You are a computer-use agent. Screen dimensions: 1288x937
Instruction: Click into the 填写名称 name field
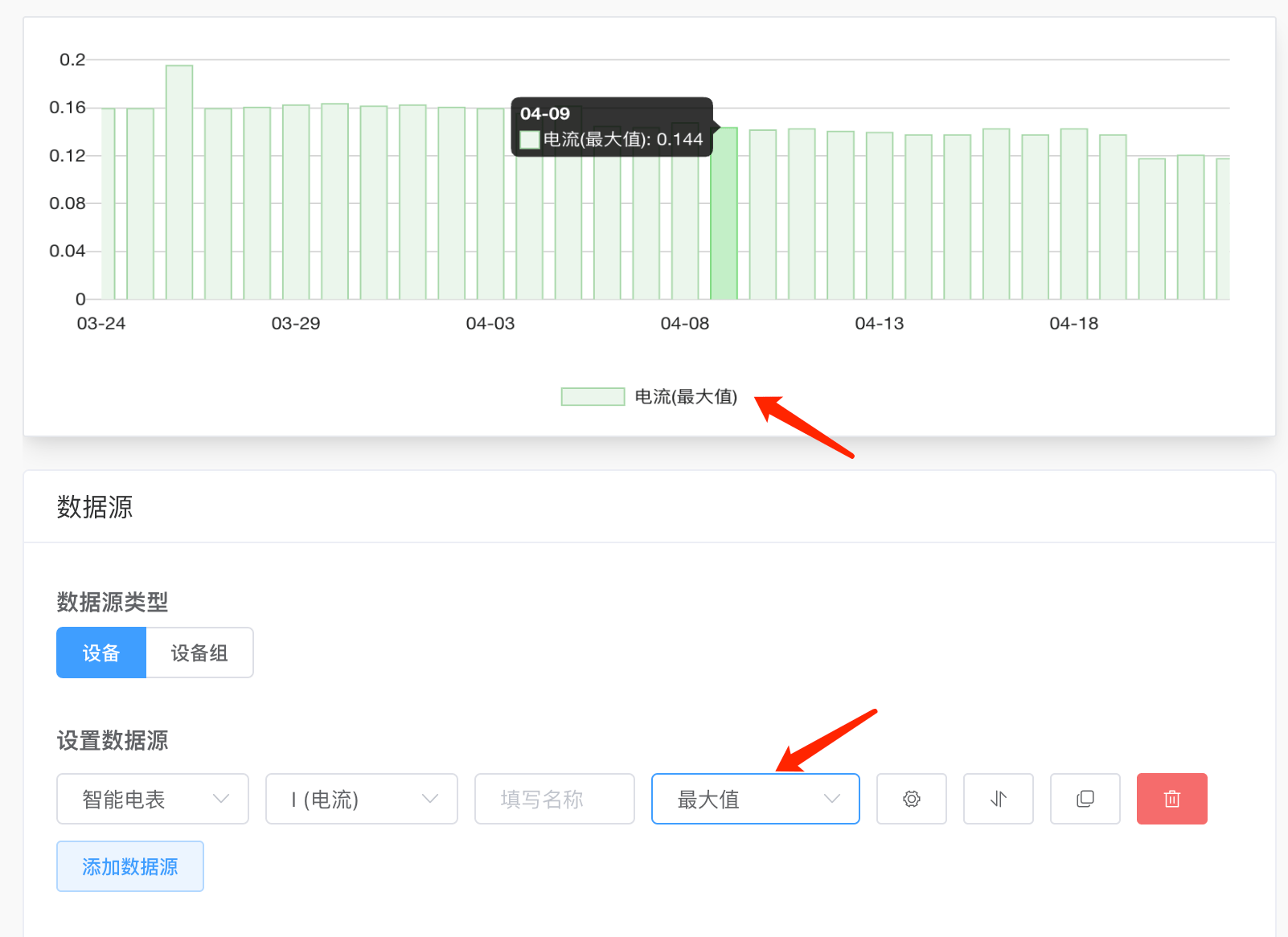pos(555,799)
